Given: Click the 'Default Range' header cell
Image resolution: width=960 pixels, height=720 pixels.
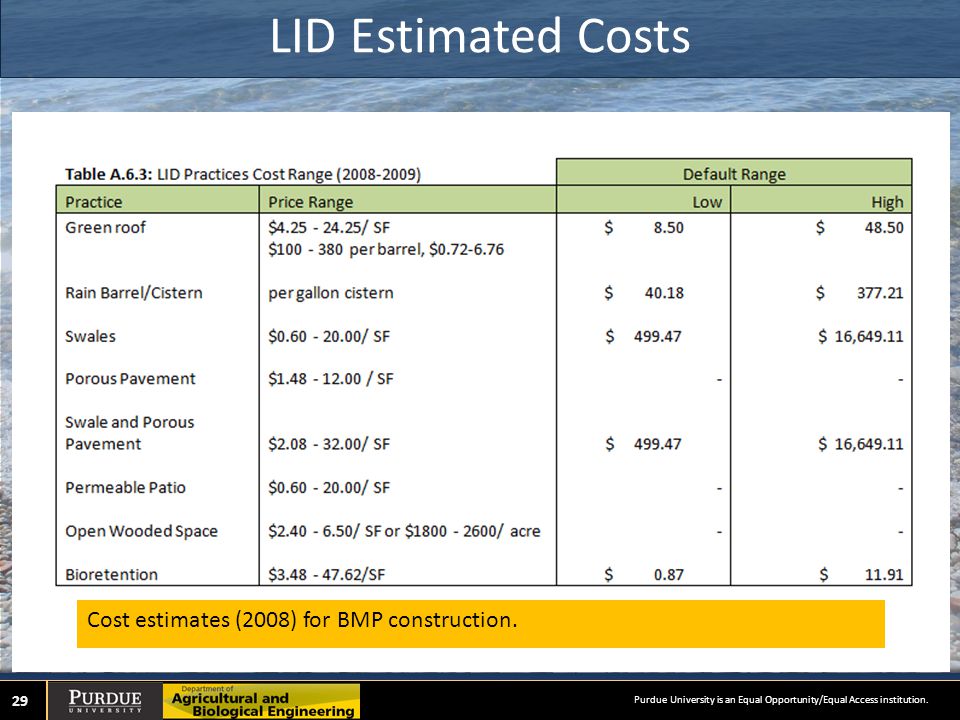Looking at the screenshot, I should [734, 172].
